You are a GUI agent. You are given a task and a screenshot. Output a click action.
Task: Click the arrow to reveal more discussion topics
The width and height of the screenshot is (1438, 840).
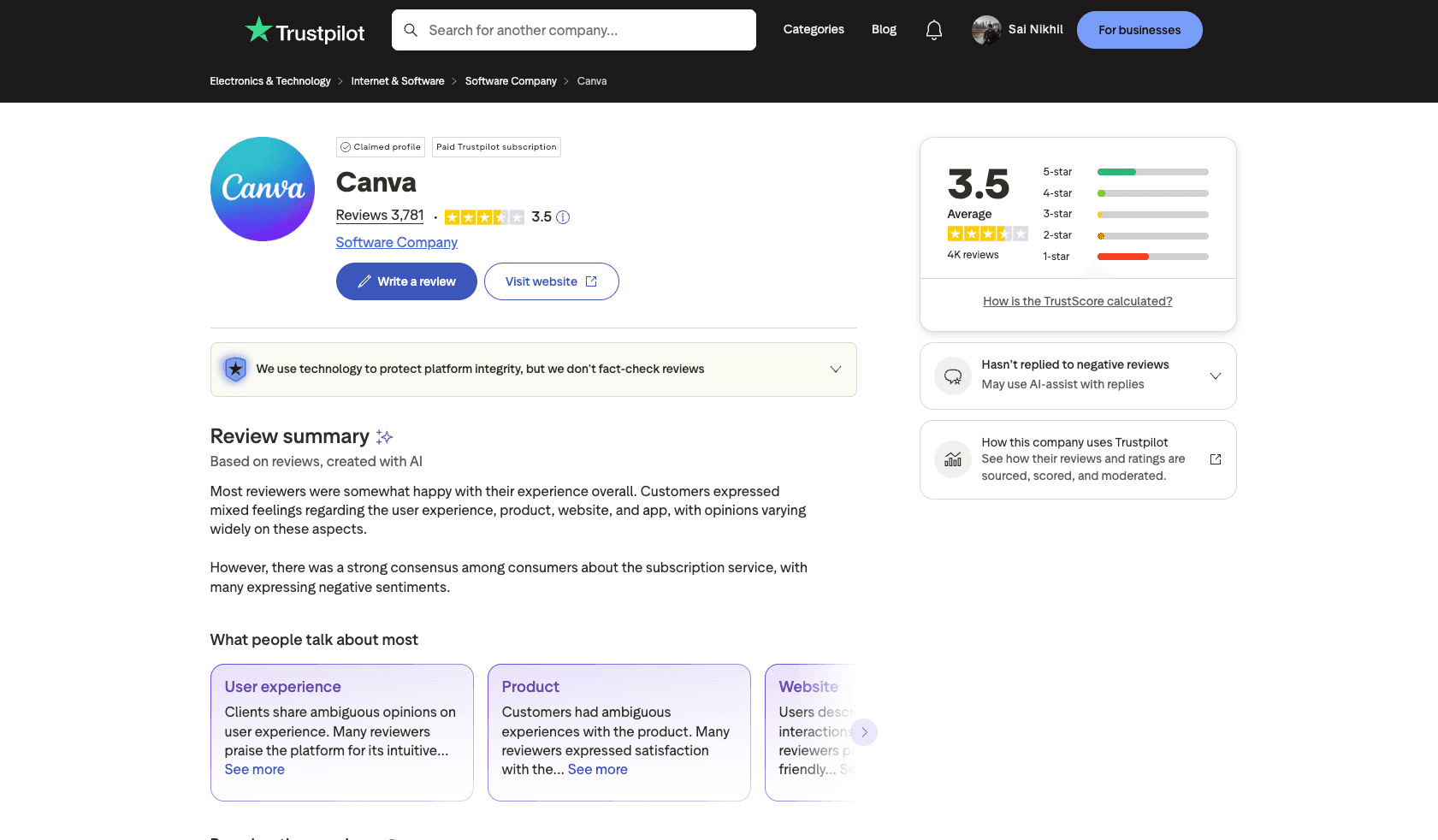point(865,732)
